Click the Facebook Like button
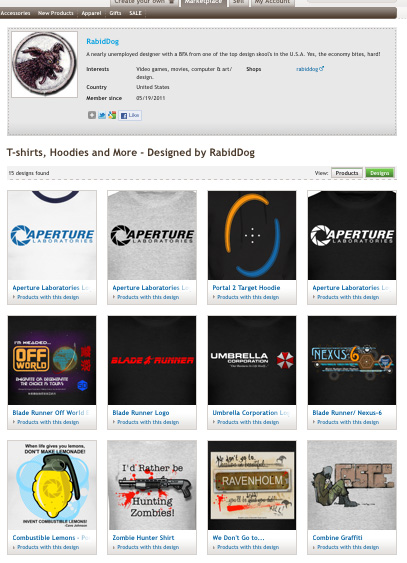Screen dimensions: 407x563 (x=130, y=115)
